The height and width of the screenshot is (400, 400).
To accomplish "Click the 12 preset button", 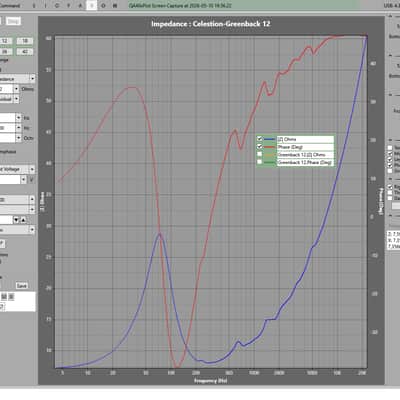I will pyautogui.click(x=5, y=41).
